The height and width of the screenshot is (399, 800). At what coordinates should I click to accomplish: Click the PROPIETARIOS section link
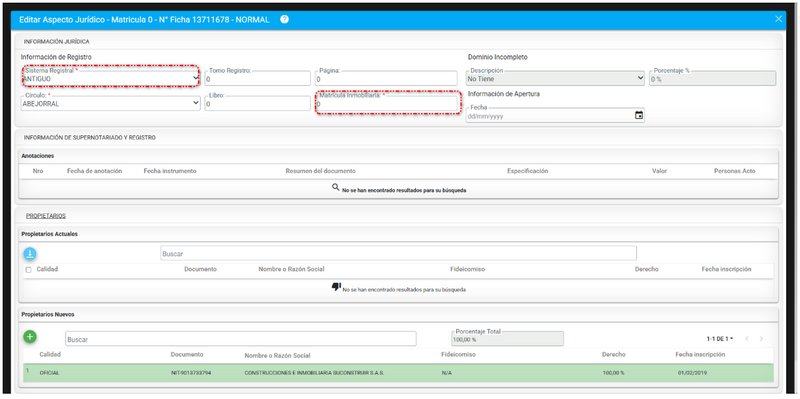[46, 216]
